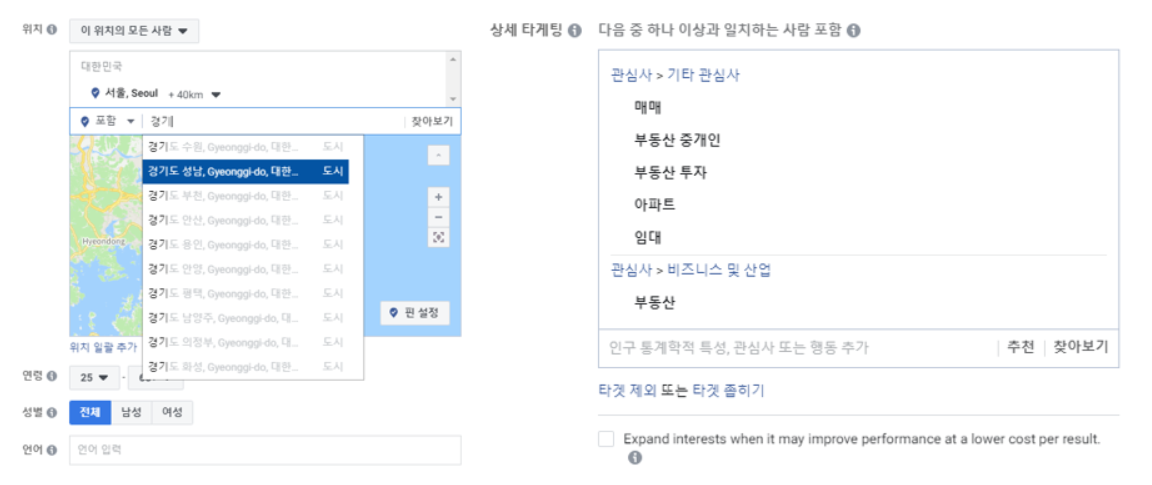Open the 이 위치의 모든 사람 dropdown
The image size is (1152, 485).
[x=134, y=31]
